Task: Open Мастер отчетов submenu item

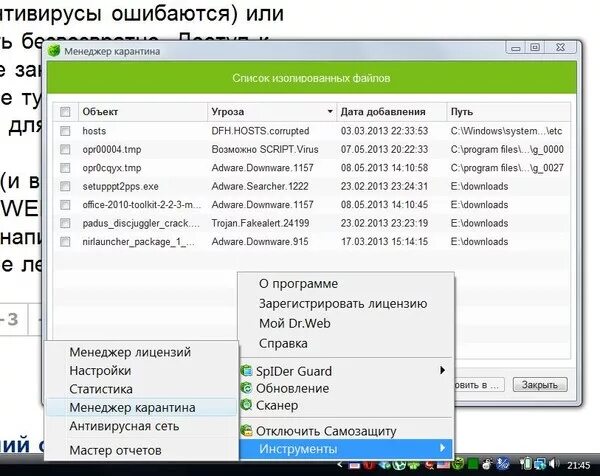Action: 116,450
